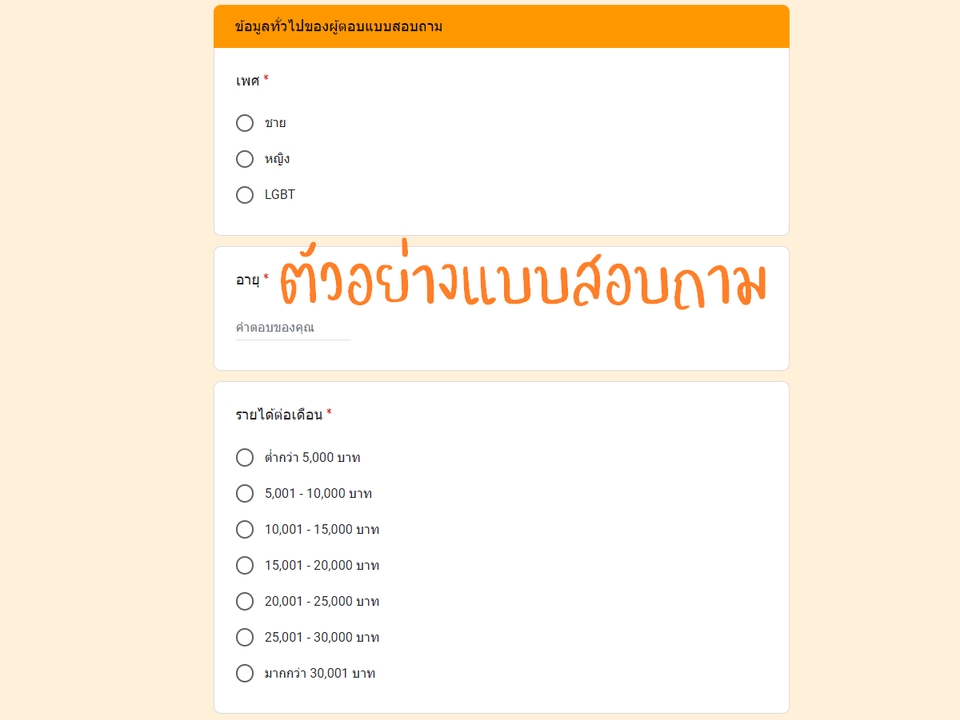This screenshot has width=960, height=720.
Task: Click the ชาย option label text
Action: click(x=276, y=123)
